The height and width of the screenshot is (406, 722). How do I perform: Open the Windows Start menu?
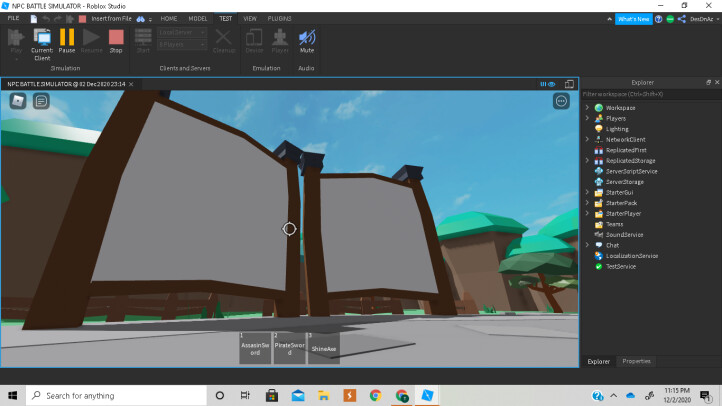(12, 395)
